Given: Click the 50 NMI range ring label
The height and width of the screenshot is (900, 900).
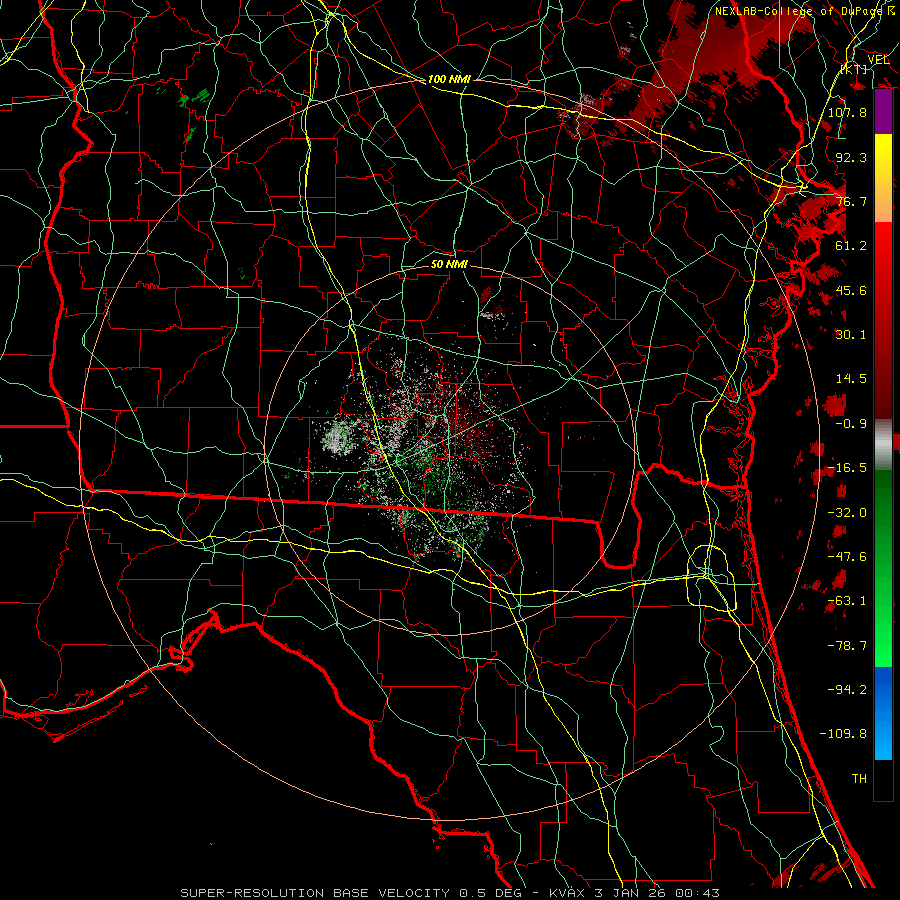Looking at the screenshot, I should 449,264.
